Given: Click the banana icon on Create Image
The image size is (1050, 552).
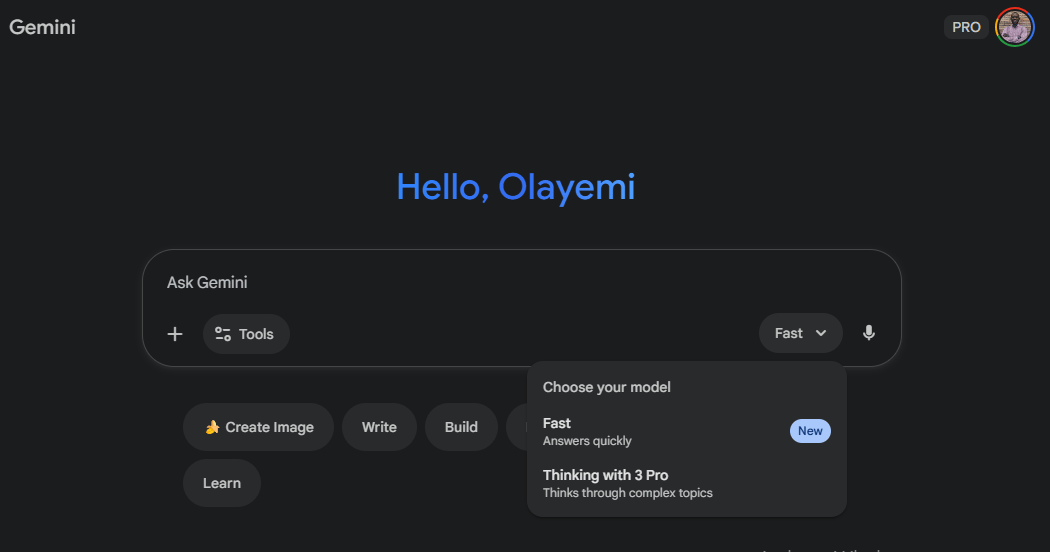Looking at the screenshot, I should point(212,427).
